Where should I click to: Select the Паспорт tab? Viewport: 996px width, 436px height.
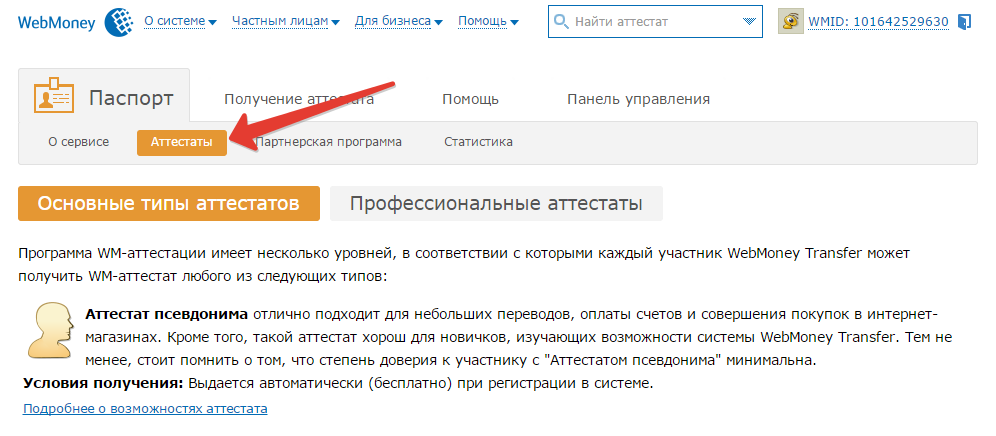tap(104, 95)
